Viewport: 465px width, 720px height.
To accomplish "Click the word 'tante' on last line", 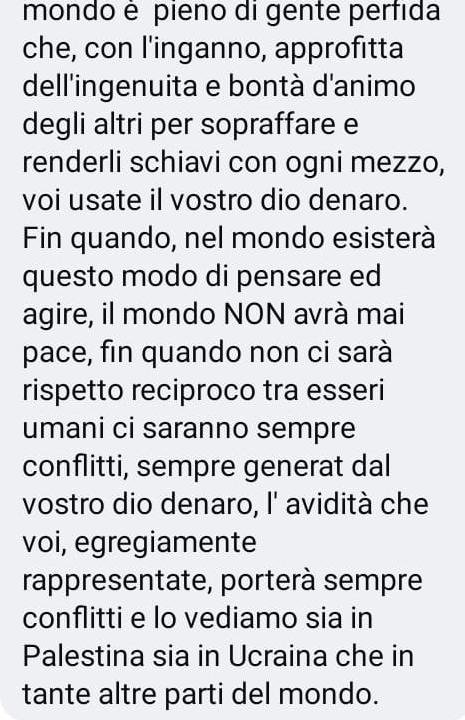I will pos(56,694).
